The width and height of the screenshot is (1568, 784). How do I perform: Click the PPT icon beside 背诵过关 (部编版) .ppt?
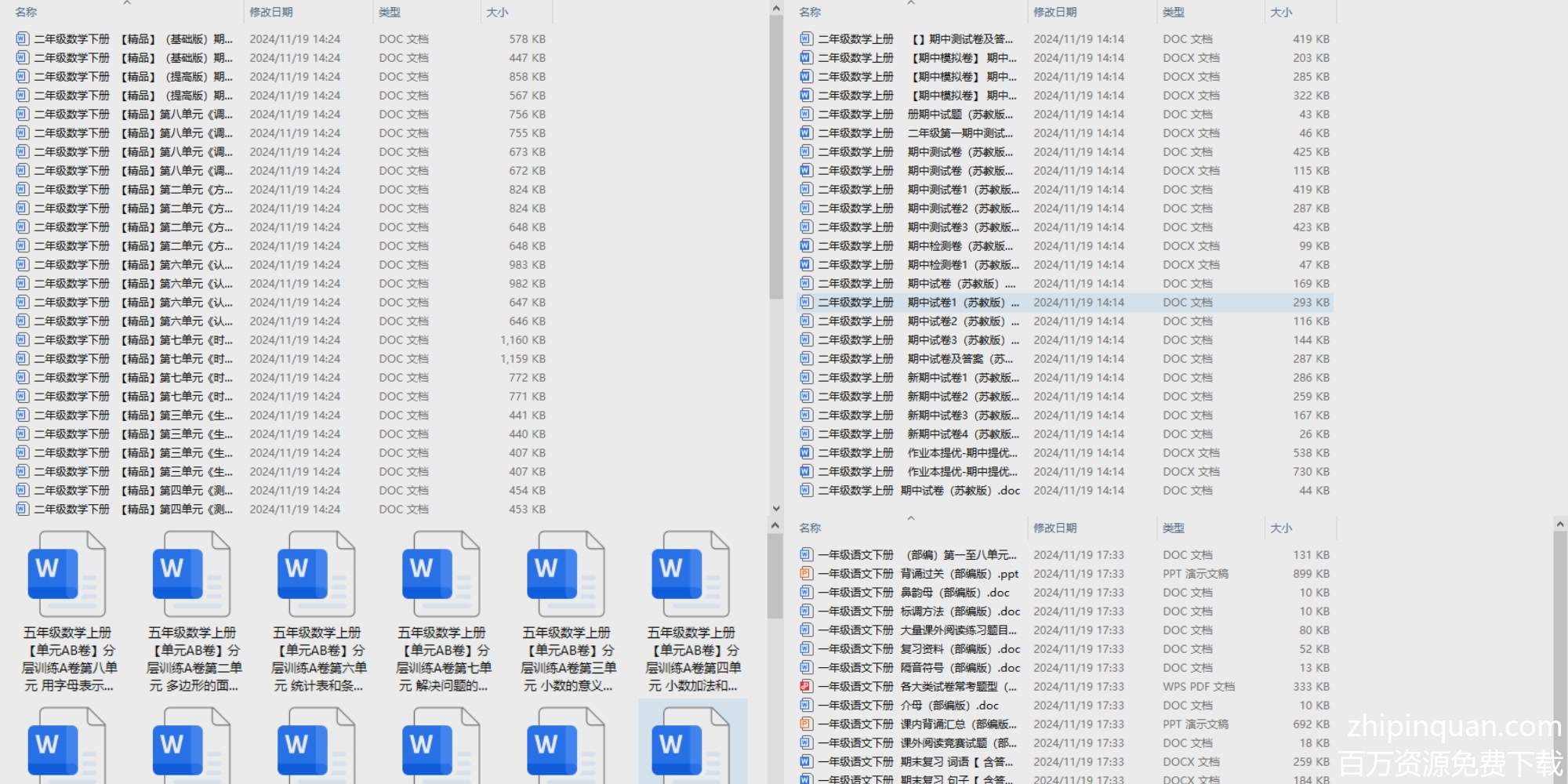tap(806, 574)
